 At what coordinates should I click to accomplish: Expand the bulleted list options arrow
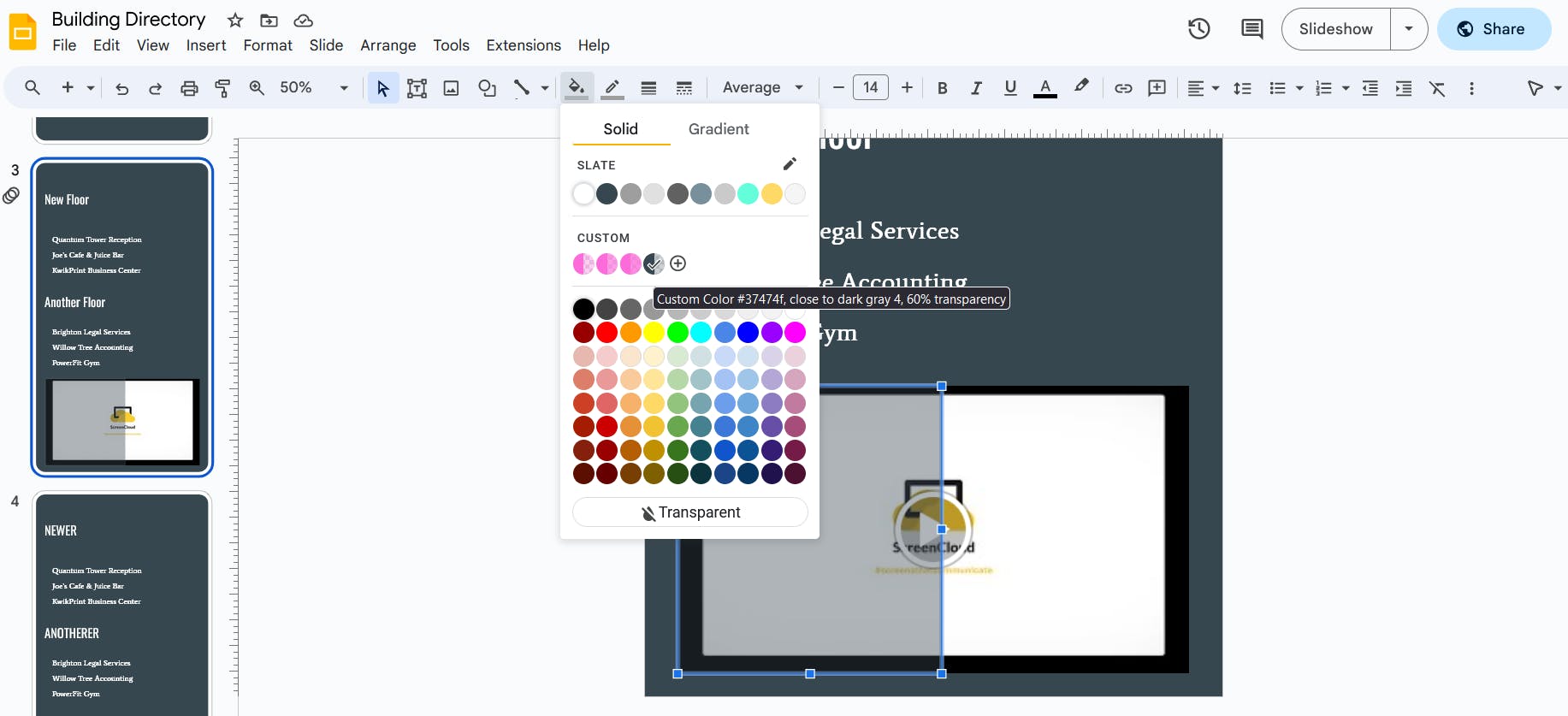pos(1299,88)
